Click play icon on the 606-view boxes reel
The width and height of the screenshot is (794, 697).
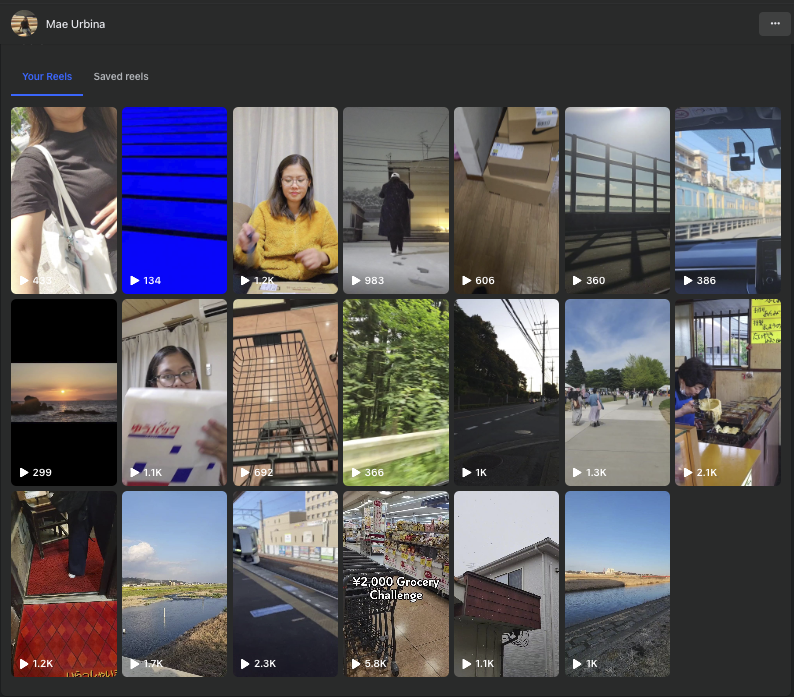466,281
